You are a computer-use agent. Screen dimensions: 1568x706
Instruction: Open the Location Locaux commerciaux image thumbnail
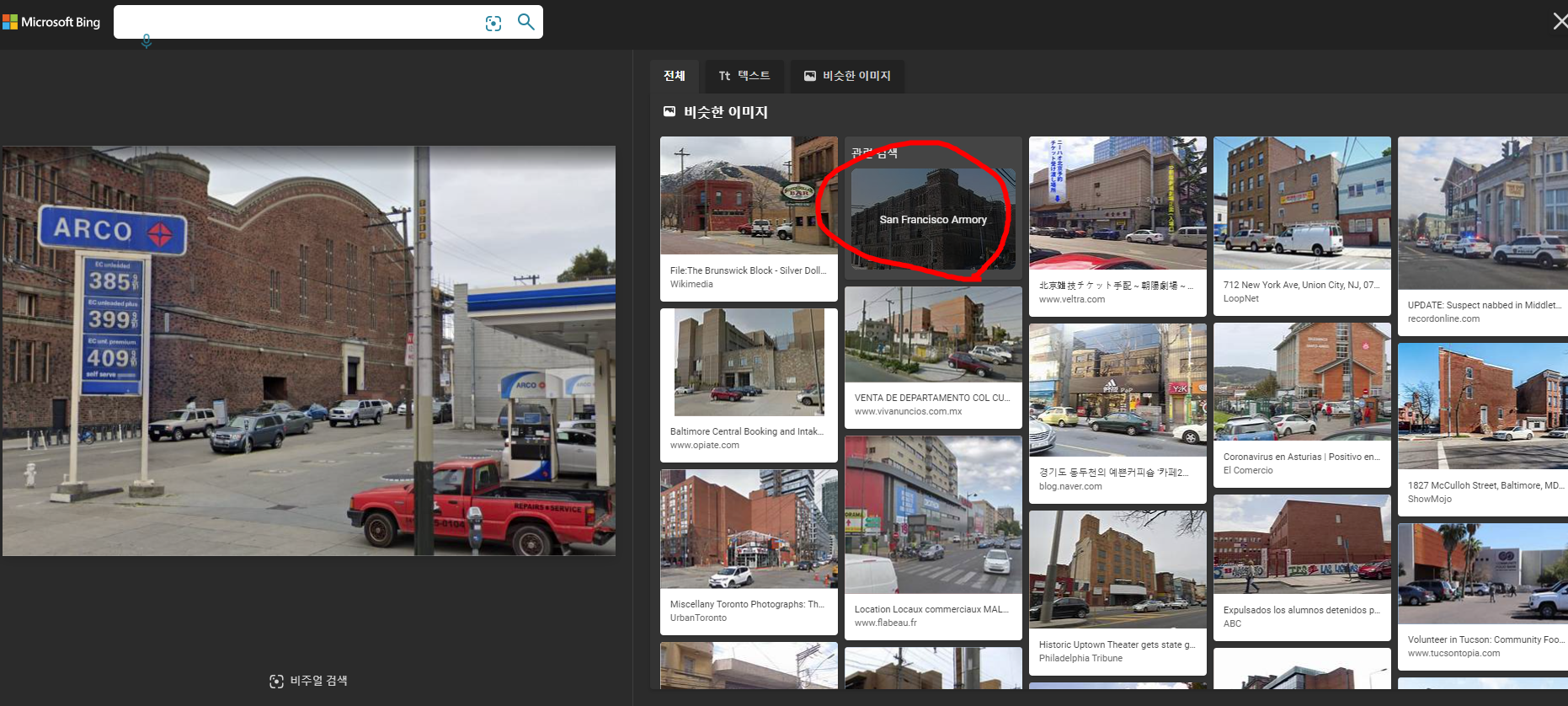933,515
